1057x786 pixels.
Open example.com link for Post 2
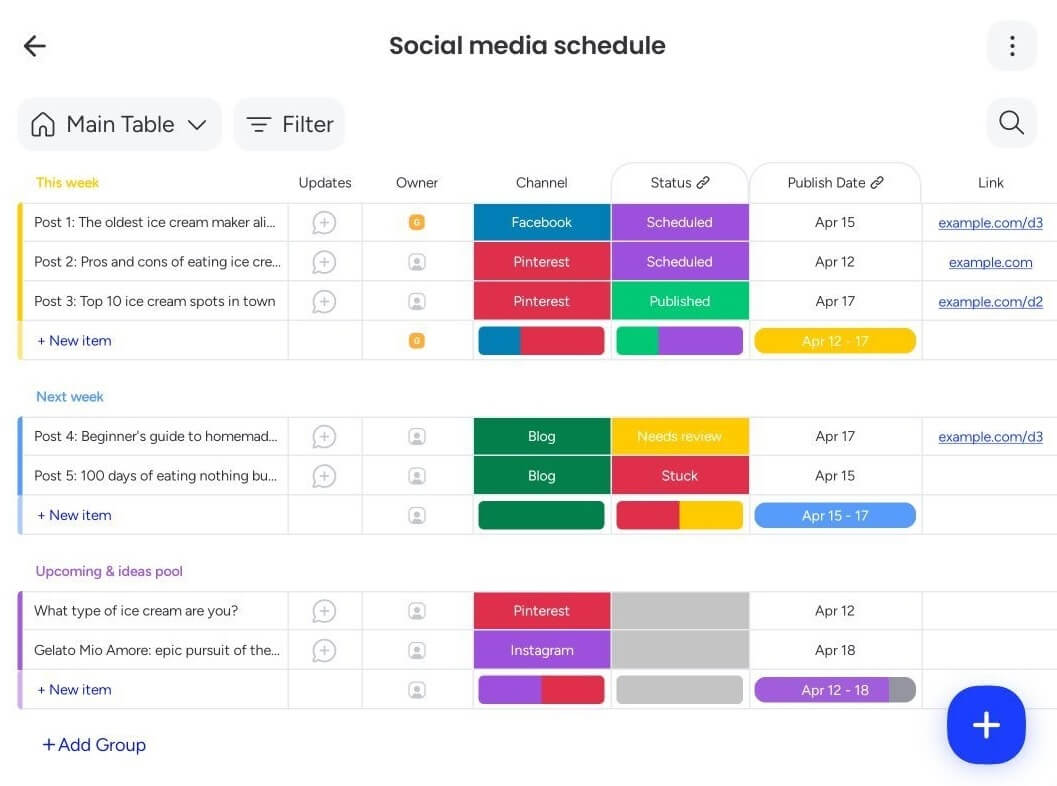(990, 262)
